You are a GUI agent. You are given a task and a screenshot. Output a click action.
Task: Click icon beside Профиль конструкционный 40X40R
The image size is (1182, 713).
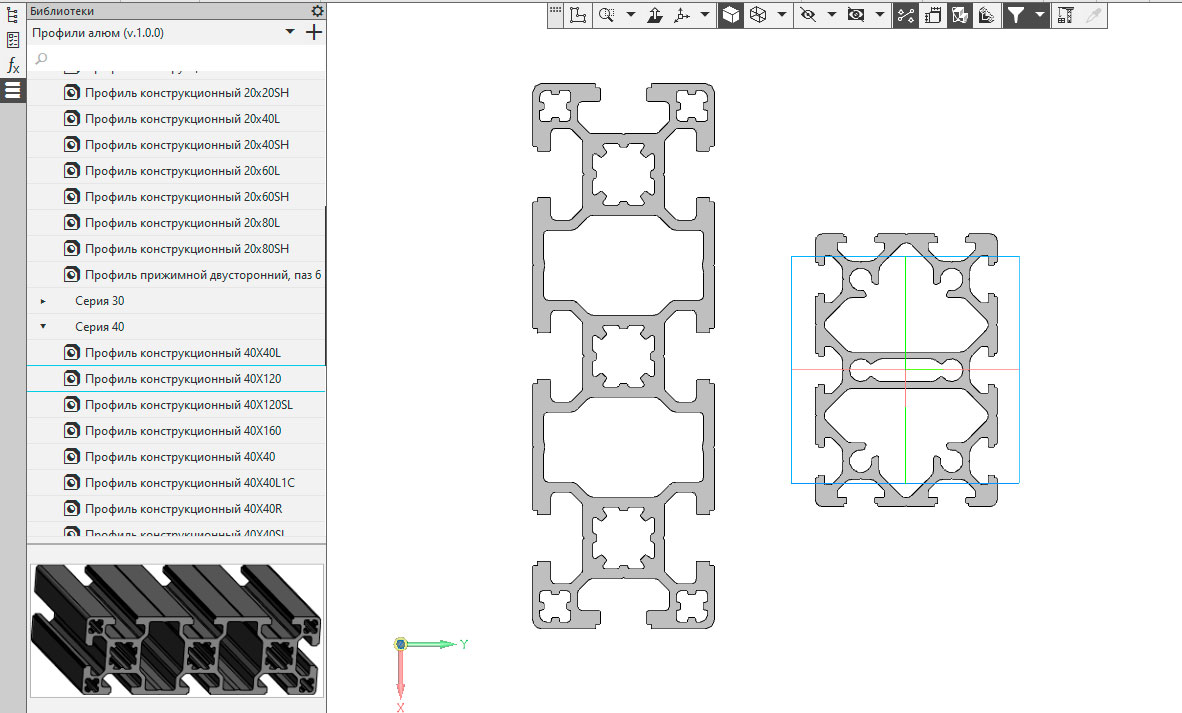[72, 509]
